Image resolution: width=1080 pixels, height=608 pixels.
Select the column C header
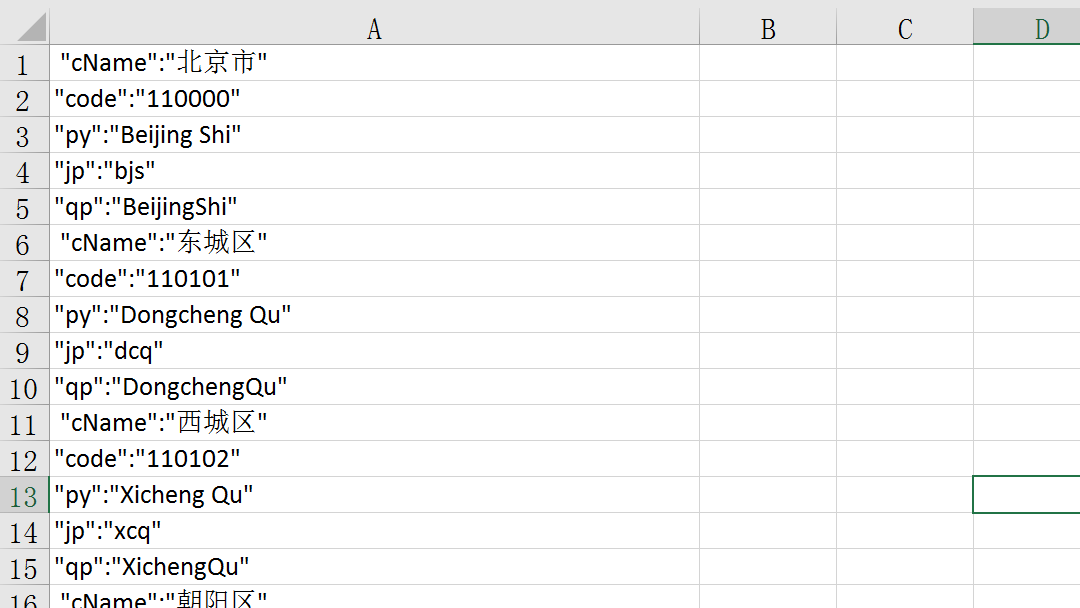click(905, 29)
